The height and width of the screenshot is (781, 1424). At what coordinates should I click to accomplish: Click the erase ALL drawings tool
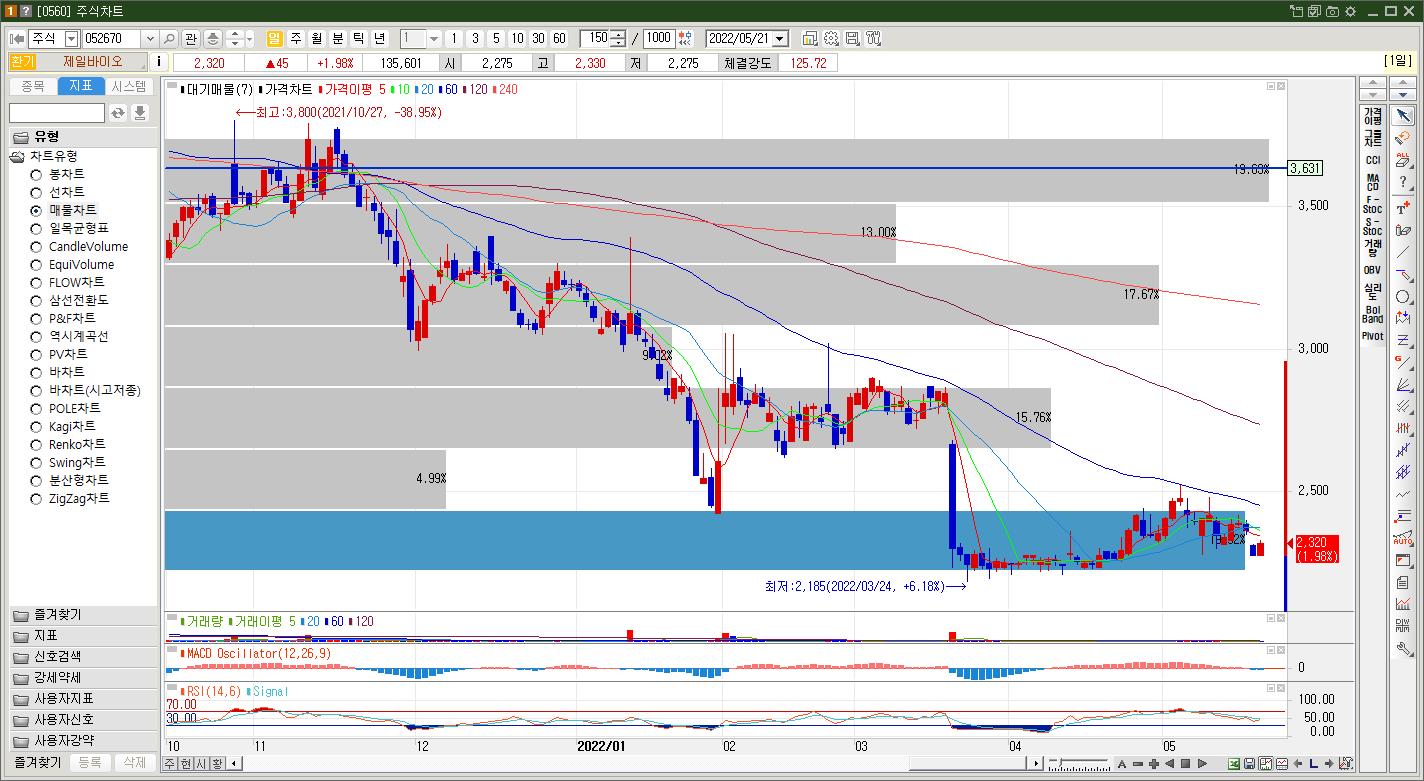coord(1403,159)
